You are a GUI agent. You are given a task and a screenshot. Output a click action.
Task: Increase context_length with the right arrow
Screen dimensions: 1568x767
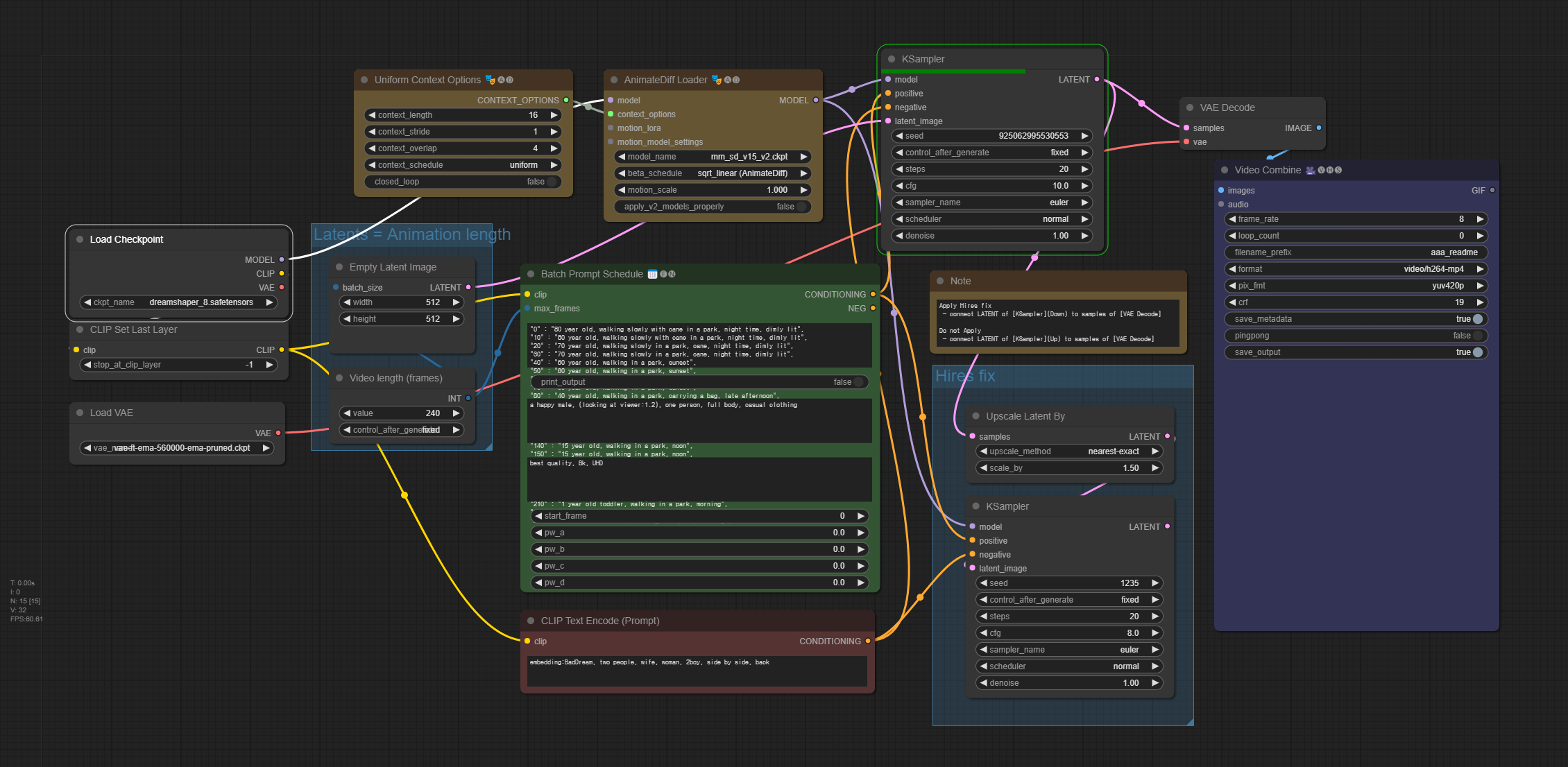[x=554, y=115]
